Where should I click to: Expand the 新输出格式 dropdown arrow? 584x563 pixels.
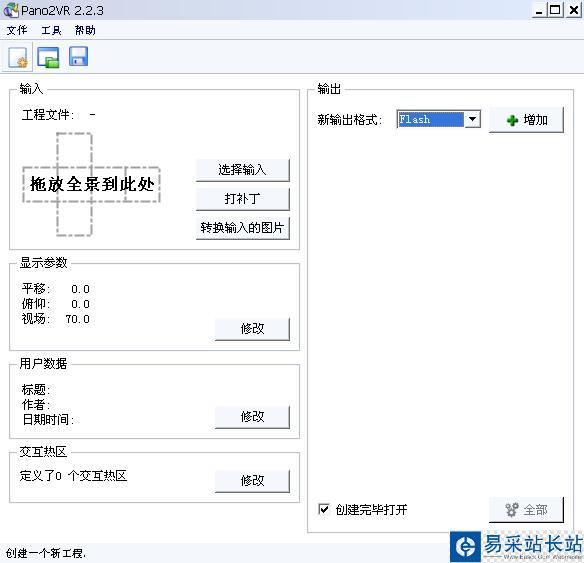point(472,120)
